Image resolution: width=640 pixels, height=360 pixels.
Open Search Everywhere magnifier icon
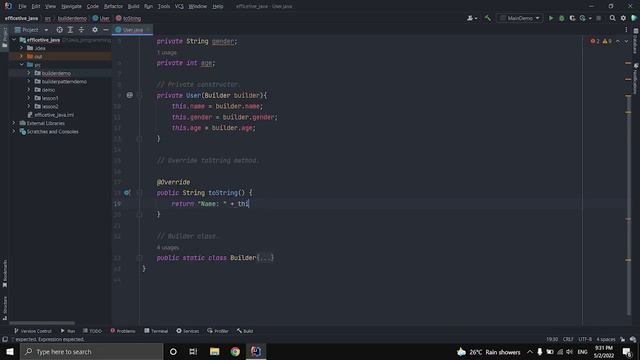[613, 18]
